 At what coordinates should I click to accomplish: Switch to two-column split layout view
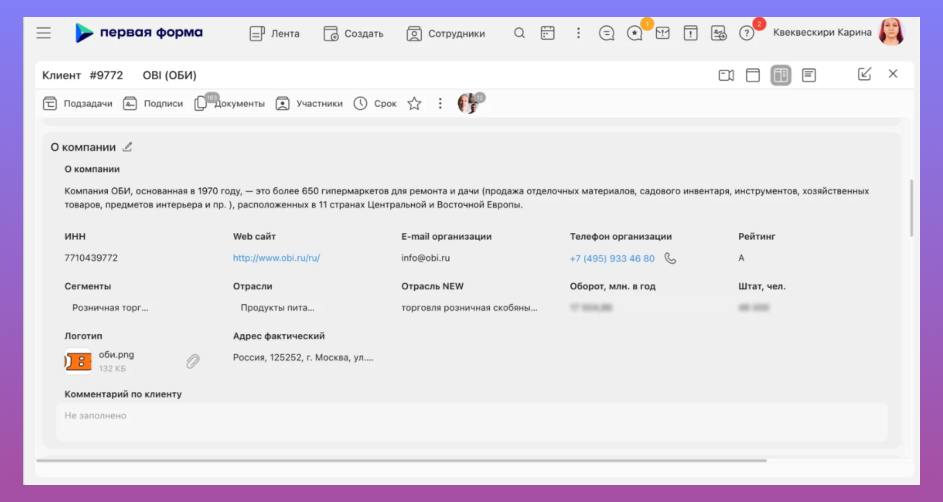click(781, 75)
